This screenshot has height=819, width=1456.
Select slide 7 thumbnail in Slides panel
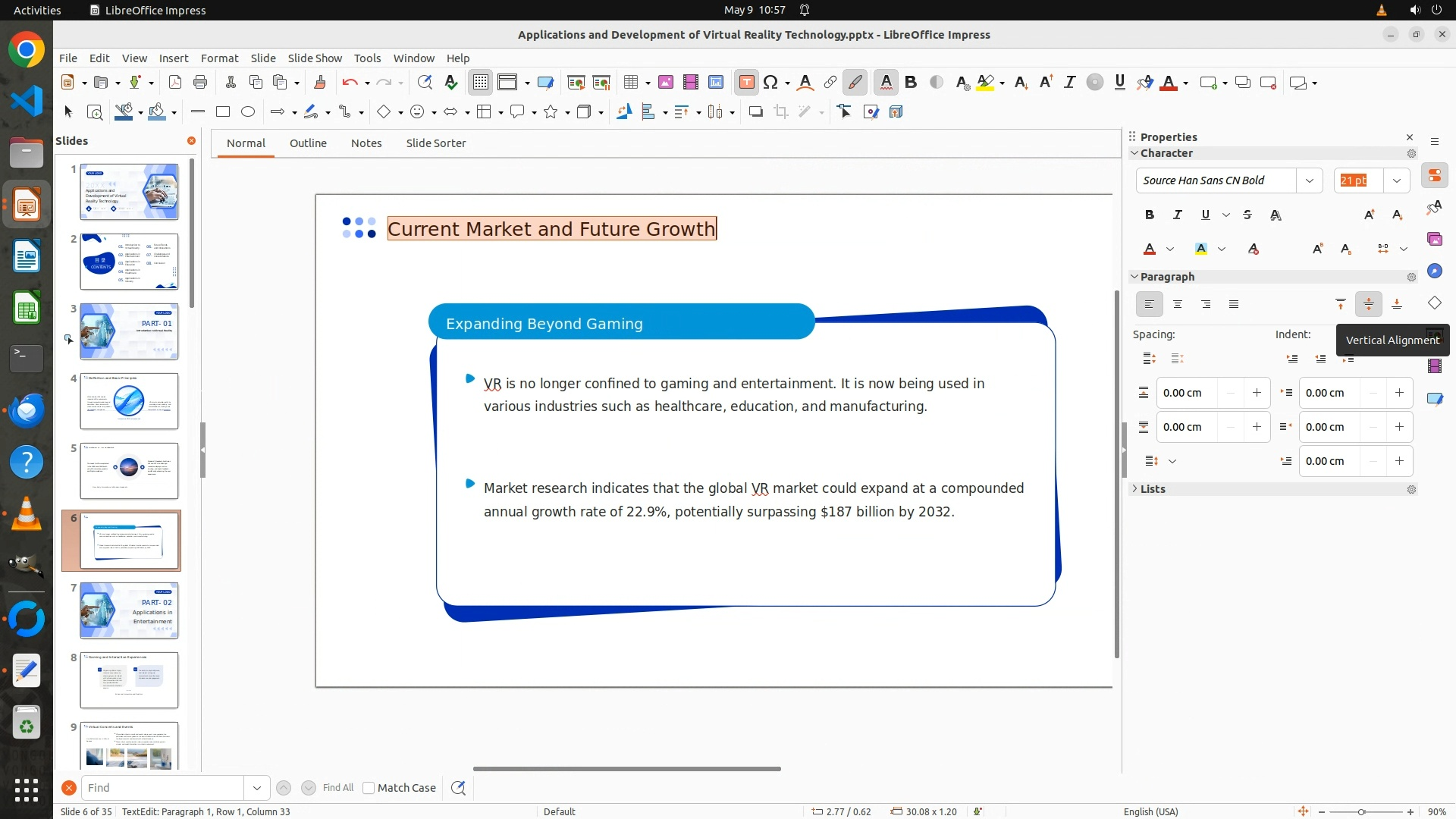click(x=129, y=610)
